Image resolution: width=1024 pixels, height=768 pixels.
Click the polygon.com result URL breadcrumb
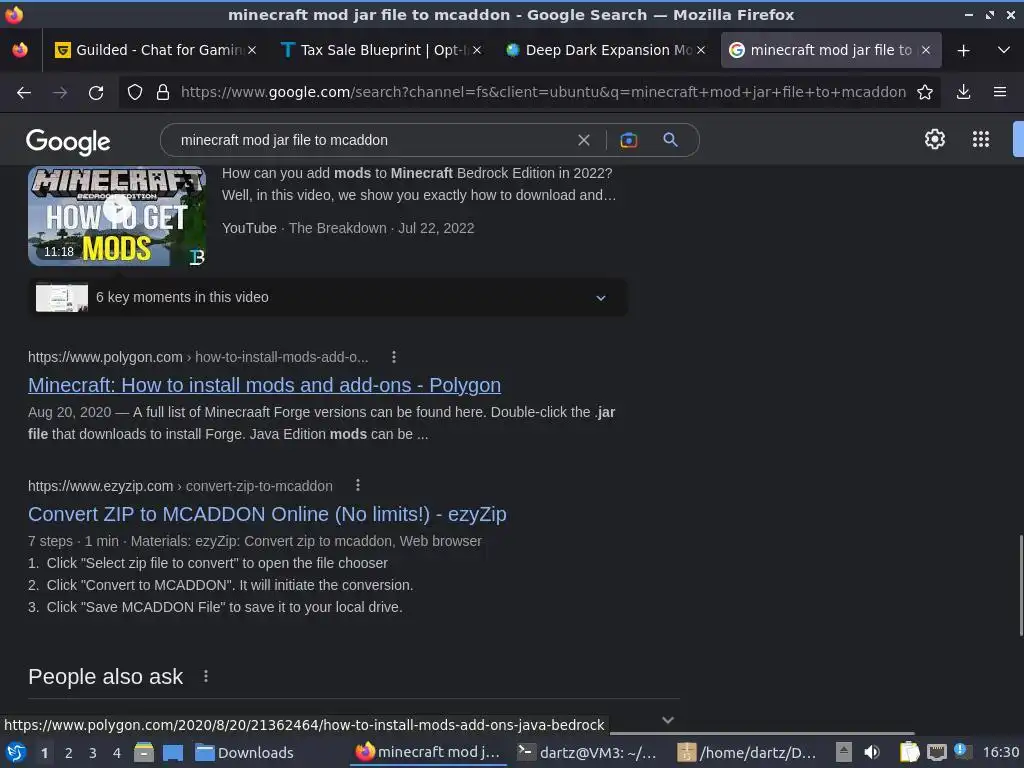pyautogui.click(x=198, y=357)
